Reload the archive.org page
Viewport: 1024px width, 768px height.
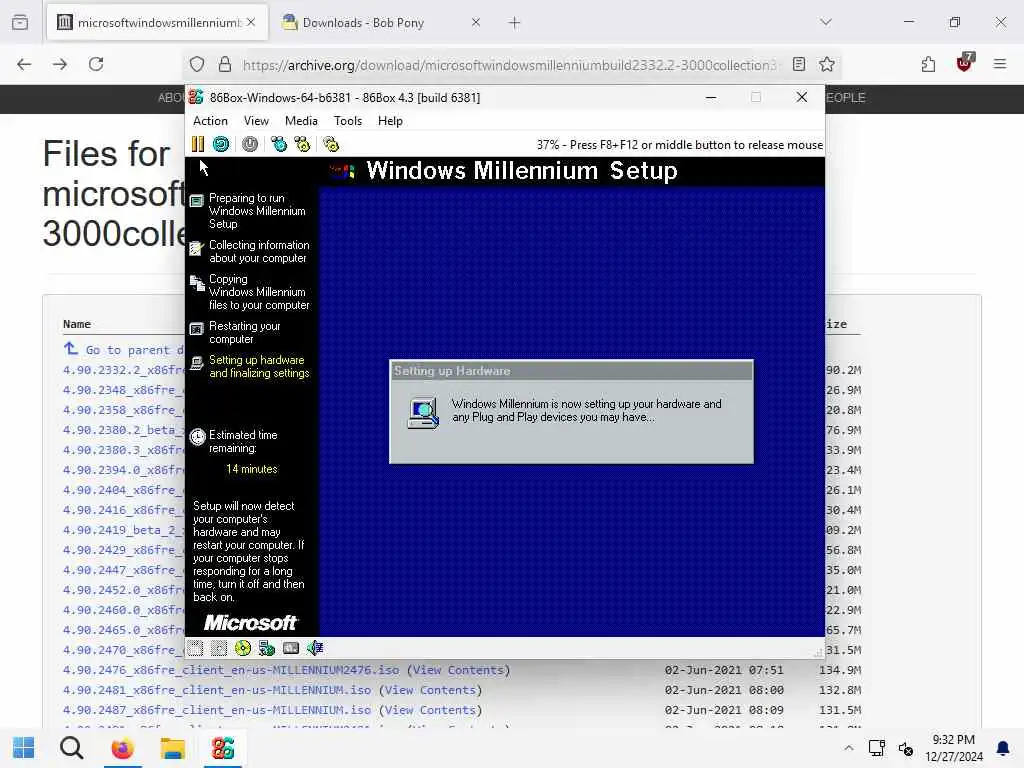pos(96,64)
